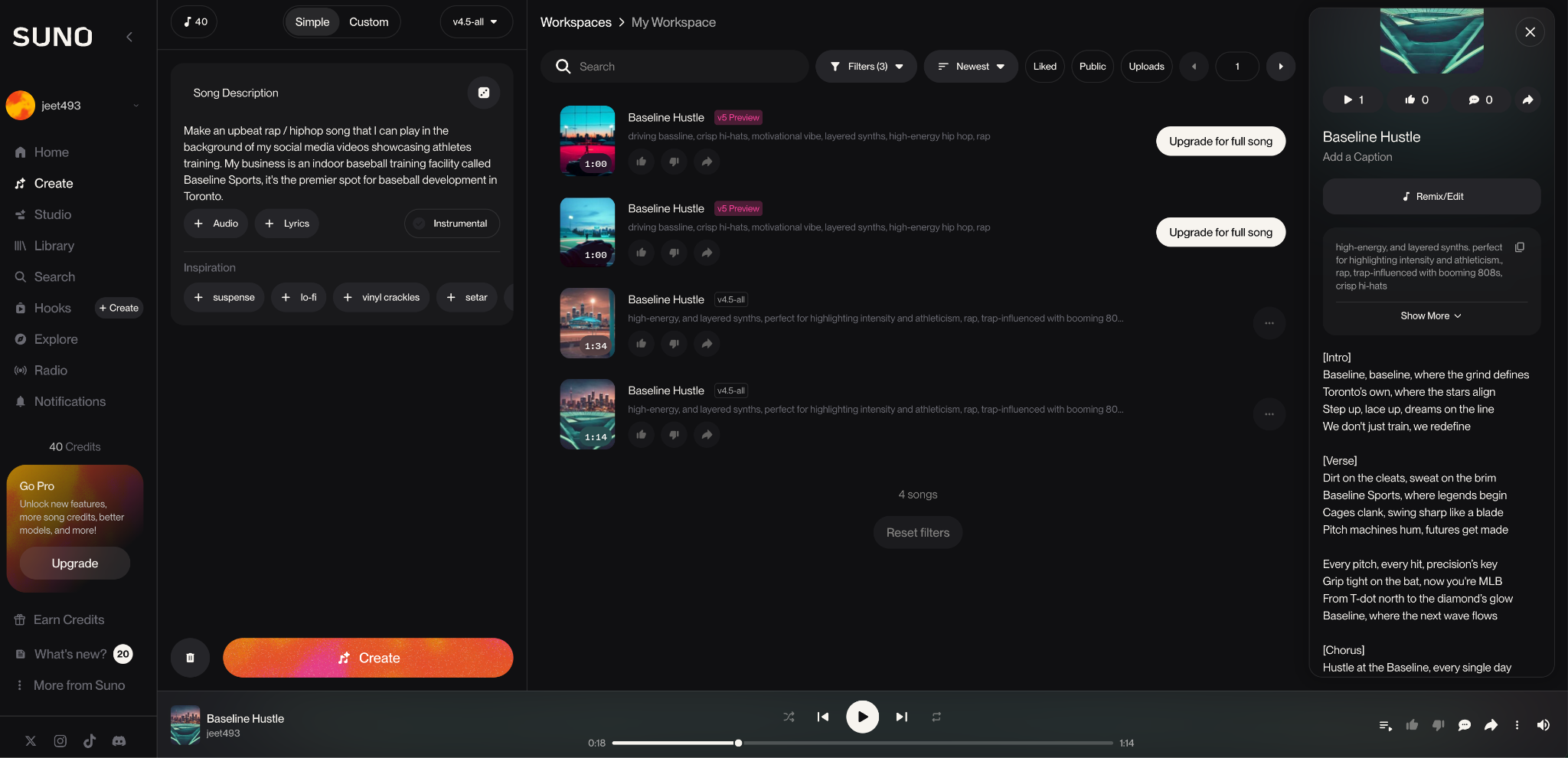Open the vertical dots menu in player bar

[1517, 725]
